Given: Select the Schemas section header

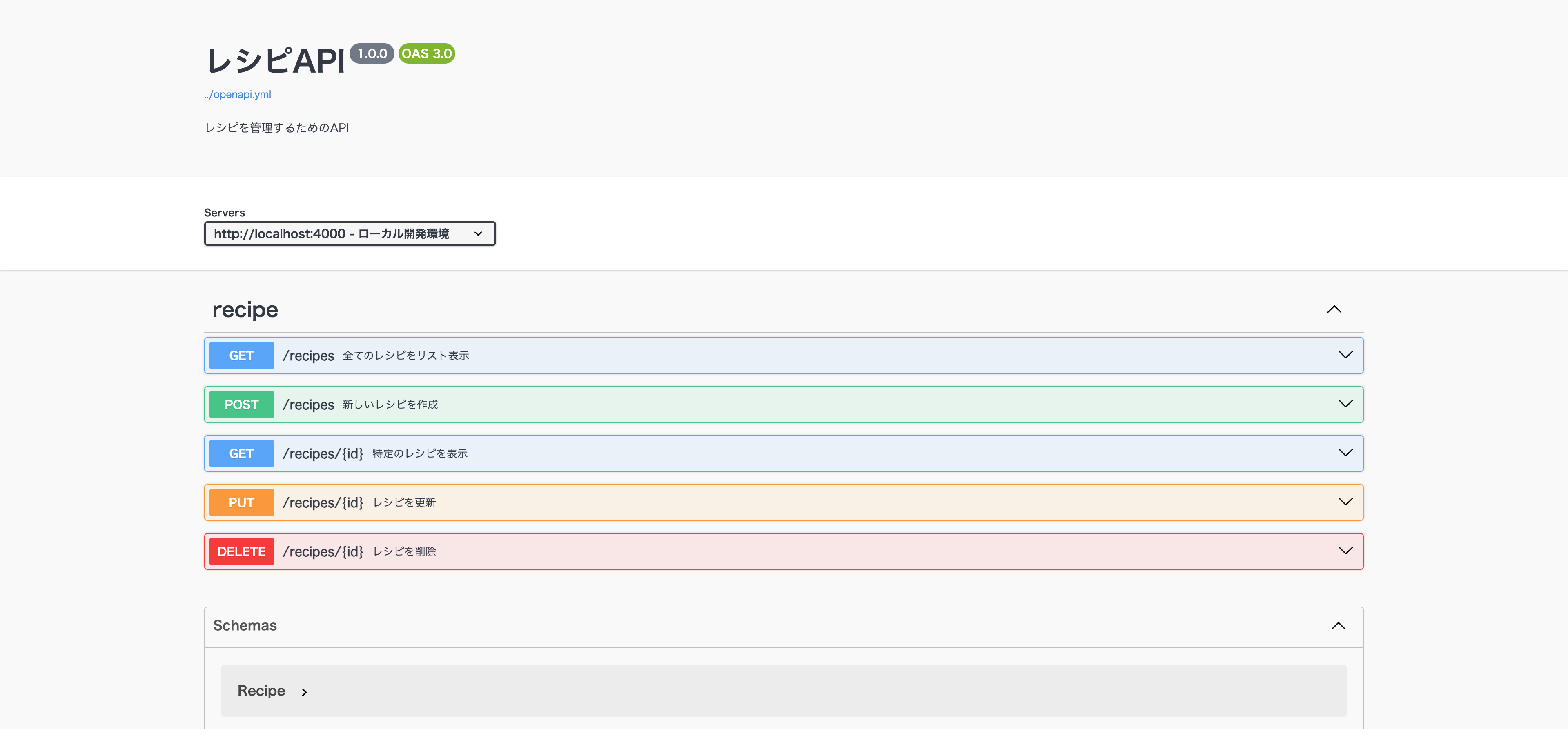Looking at the screenshot, I should tap(244, 626).
